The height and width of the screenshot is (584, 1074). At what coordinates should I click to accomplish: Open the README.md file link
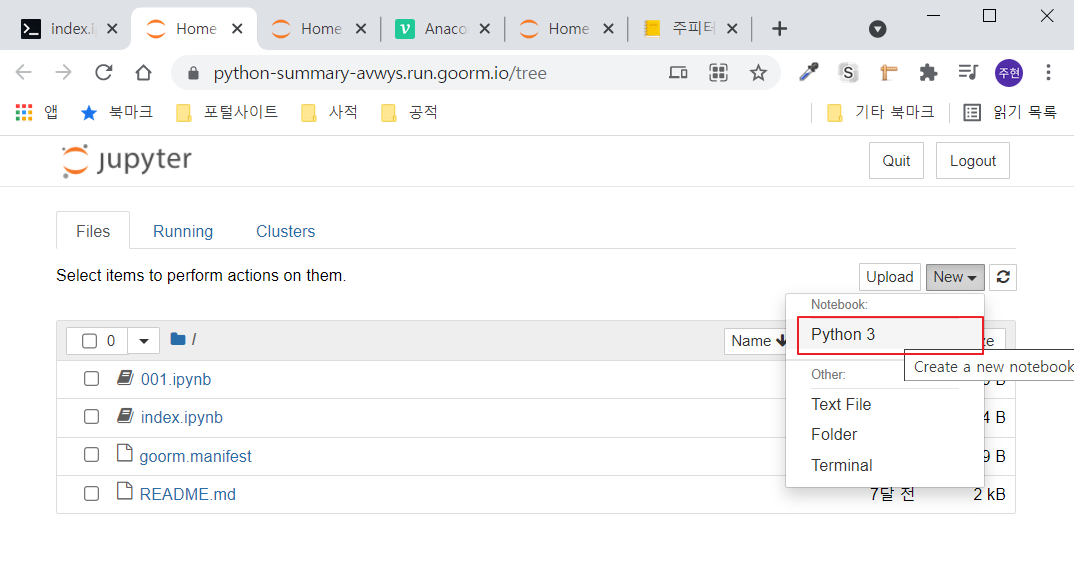click(186, 493)
